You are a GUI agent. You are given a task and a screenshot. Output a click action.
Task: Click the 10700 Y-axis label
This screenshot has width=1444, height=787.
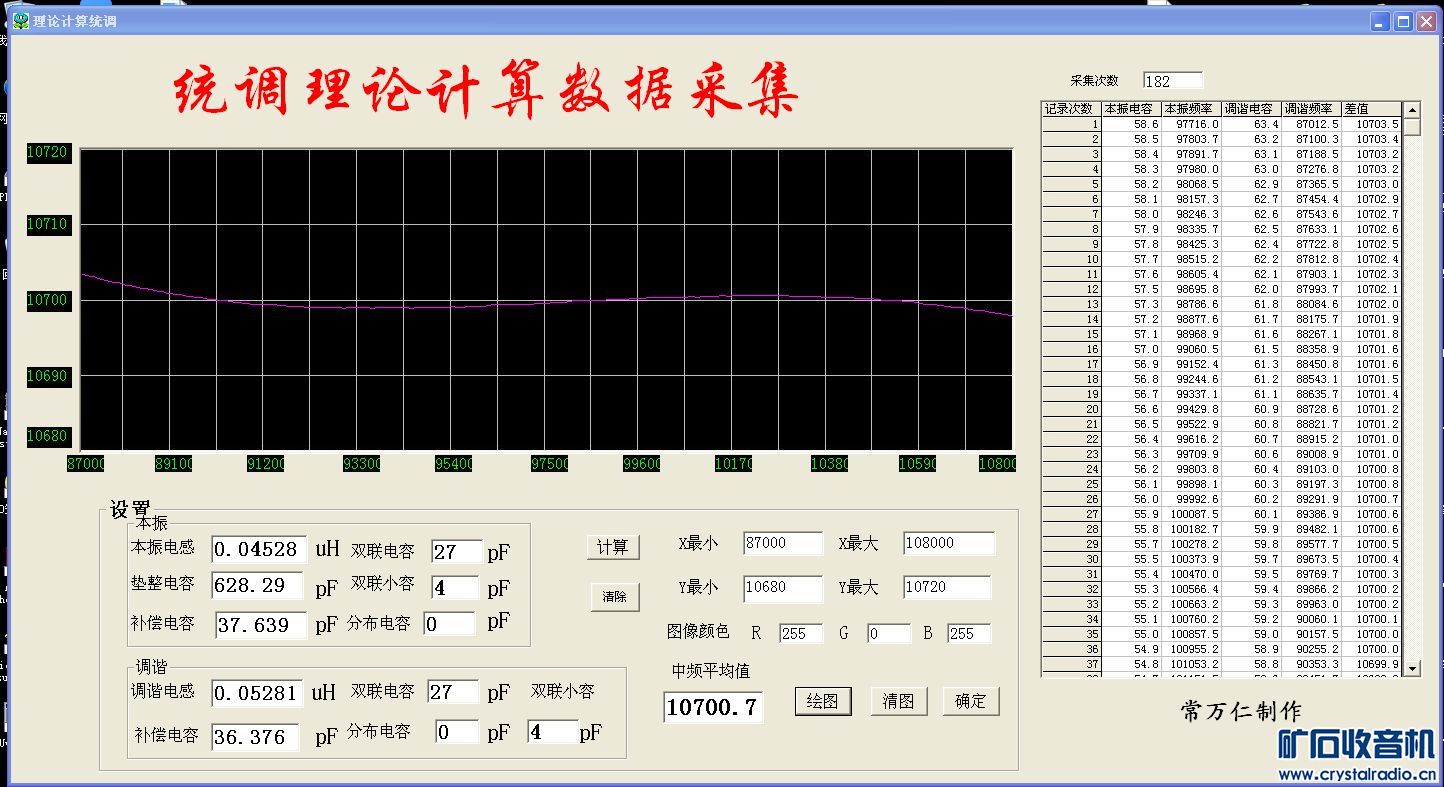point(48,300)
